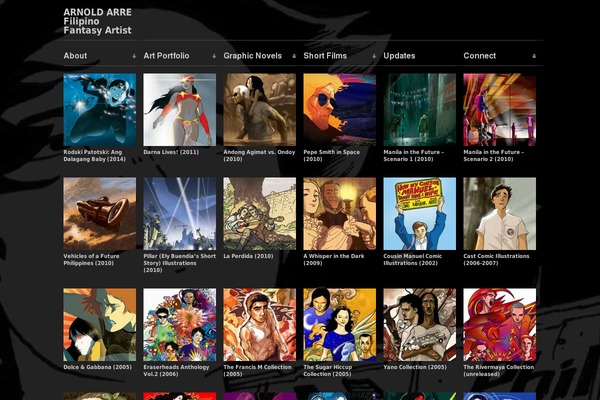The image size is (600, 400).
Task: Open the Rivermaya Collection thumbnail image
Action: [499, 325]
